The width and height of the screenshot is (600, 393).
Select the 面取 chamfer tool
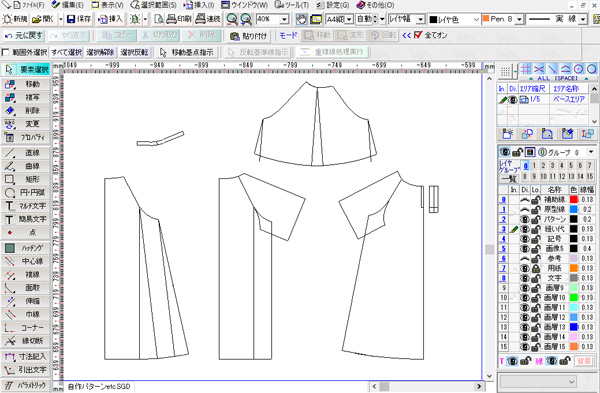[26, 288]
